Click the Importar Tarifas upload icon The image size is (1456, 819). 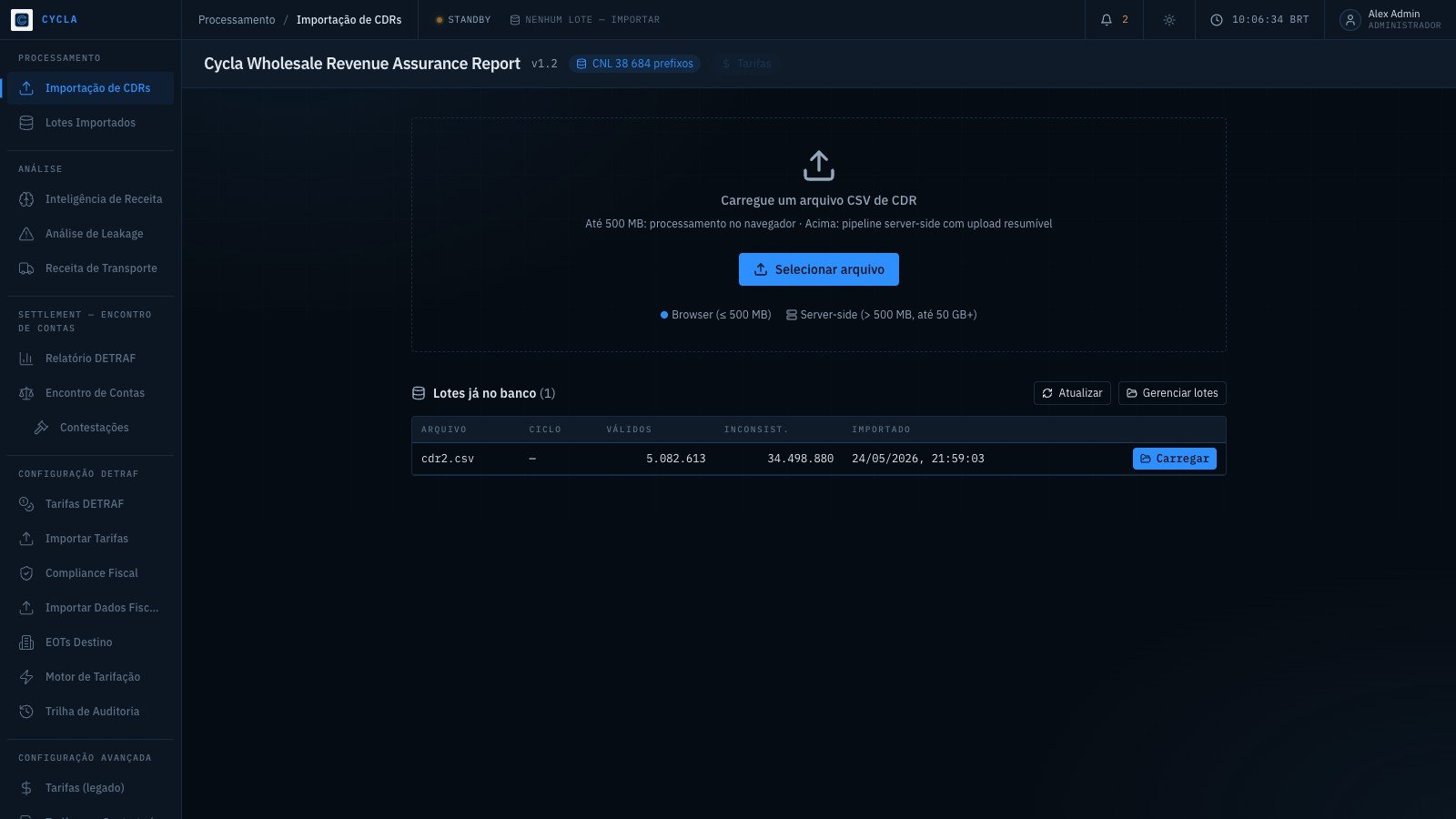26,539
